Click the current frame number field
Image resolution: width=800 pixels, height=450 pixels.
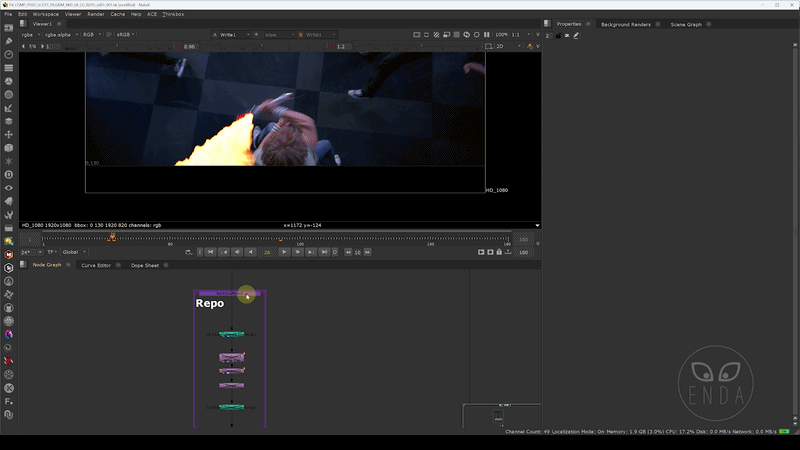click(267, 252)
